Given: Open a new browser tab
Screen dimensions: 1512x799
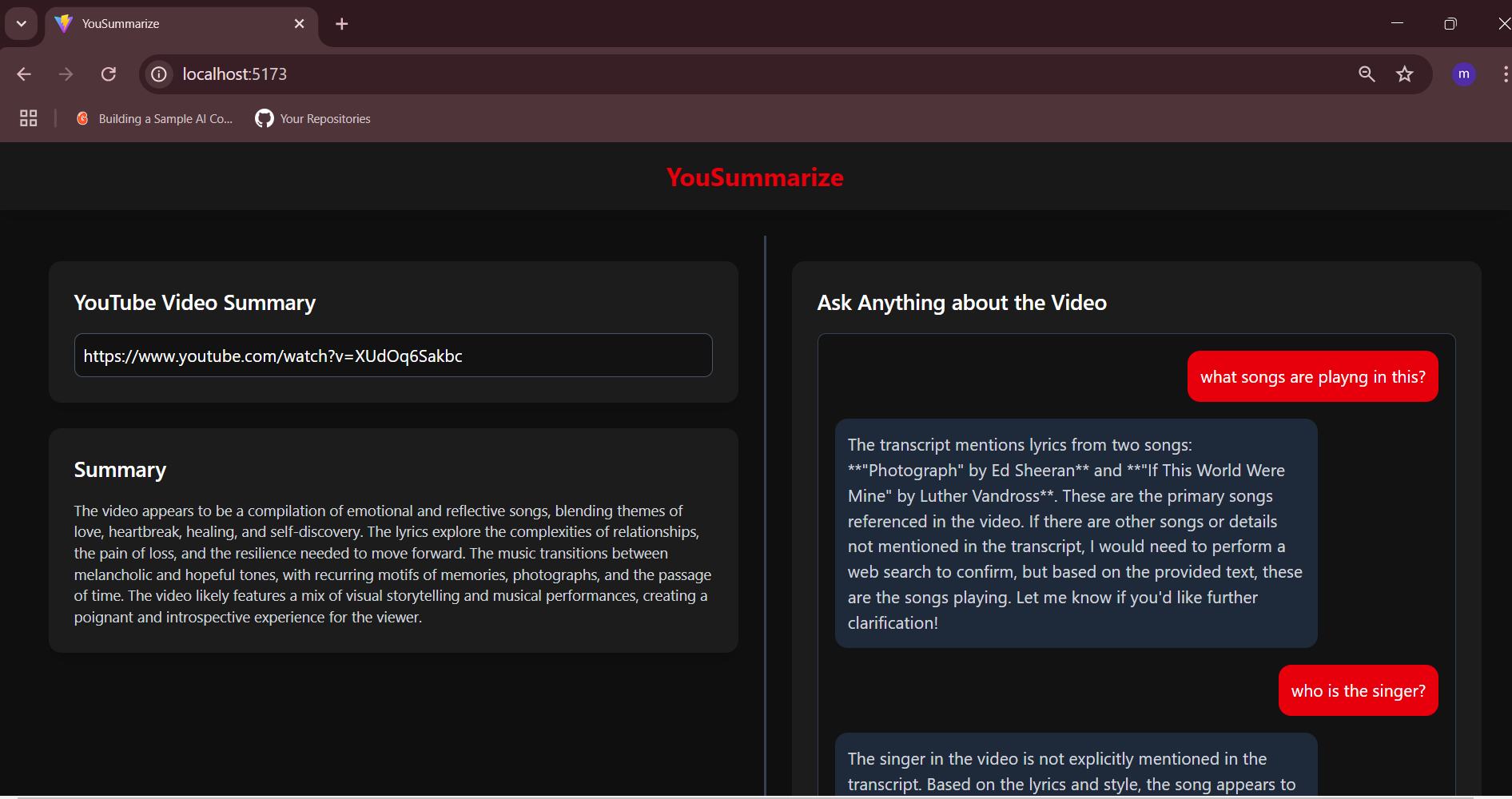Looking at the screenshot, I should pyautogui.click(x=342, y=24).
